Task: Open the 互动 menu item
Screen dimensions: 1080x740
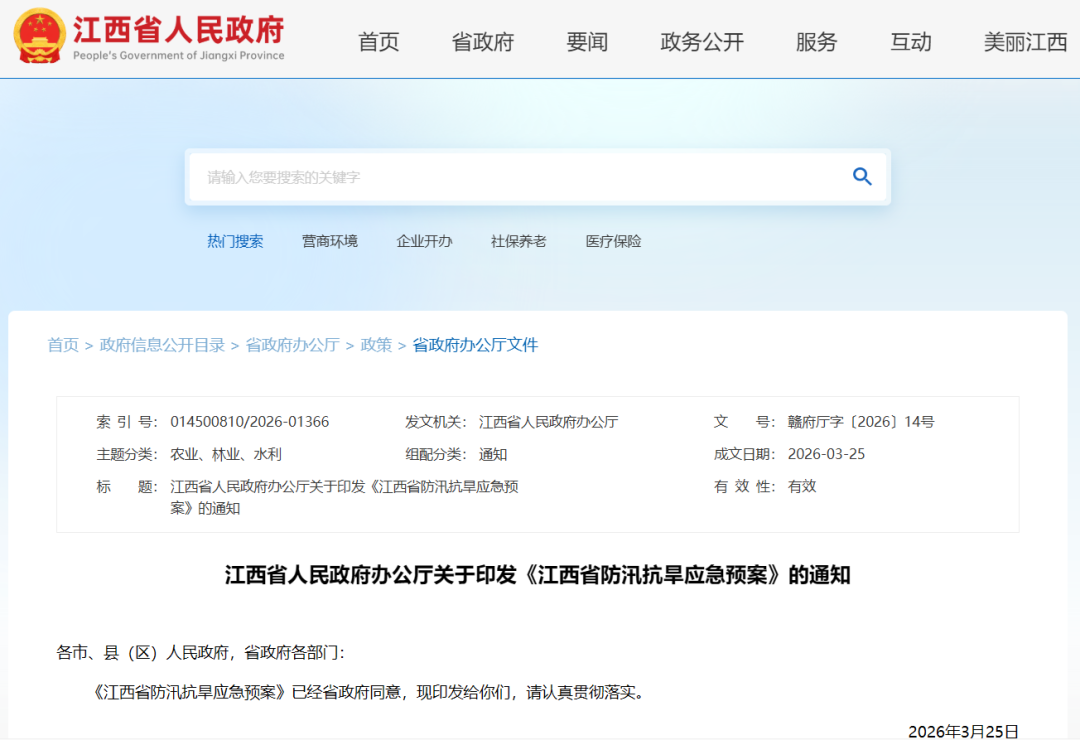Action: coord(911,42)
